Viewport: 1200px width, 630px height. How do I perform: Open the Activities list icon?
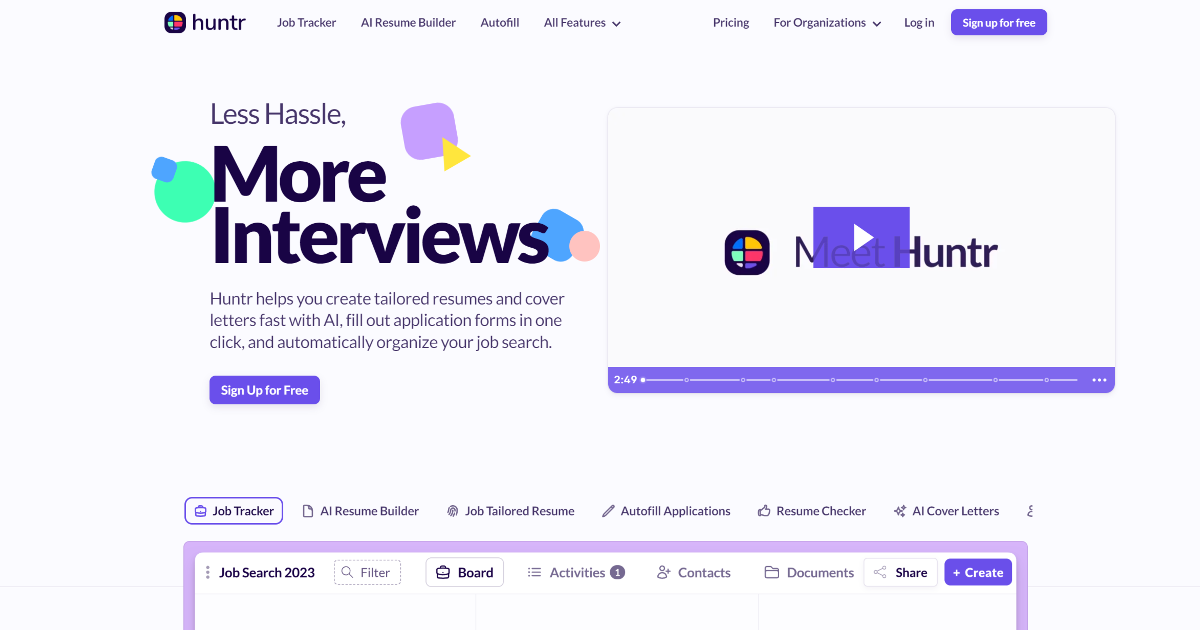tap(536, 572)
